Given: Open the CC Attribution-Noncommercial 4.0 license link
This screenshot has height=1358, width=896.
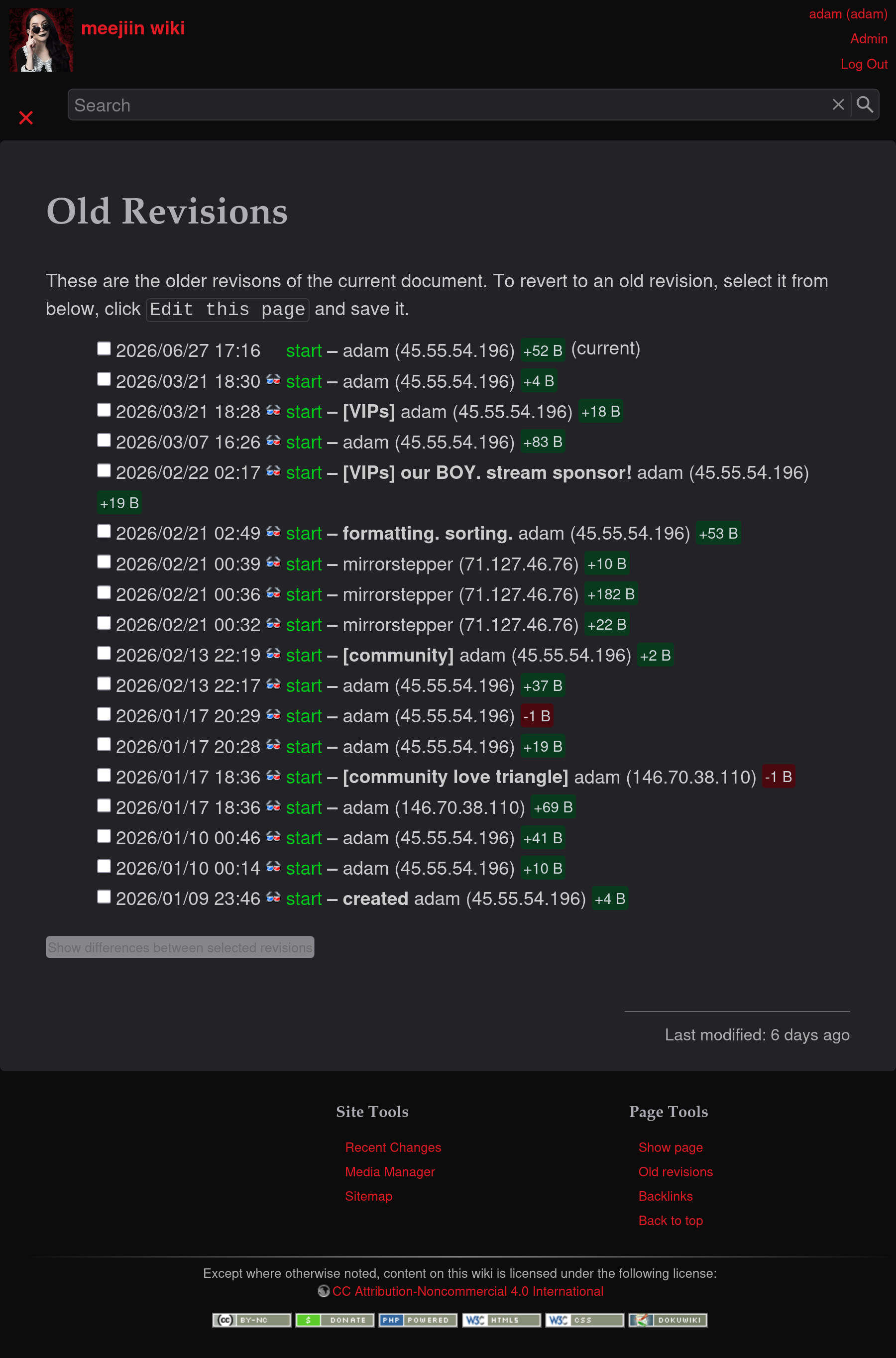Looking at the screenshot, I should click(467, 1291).
